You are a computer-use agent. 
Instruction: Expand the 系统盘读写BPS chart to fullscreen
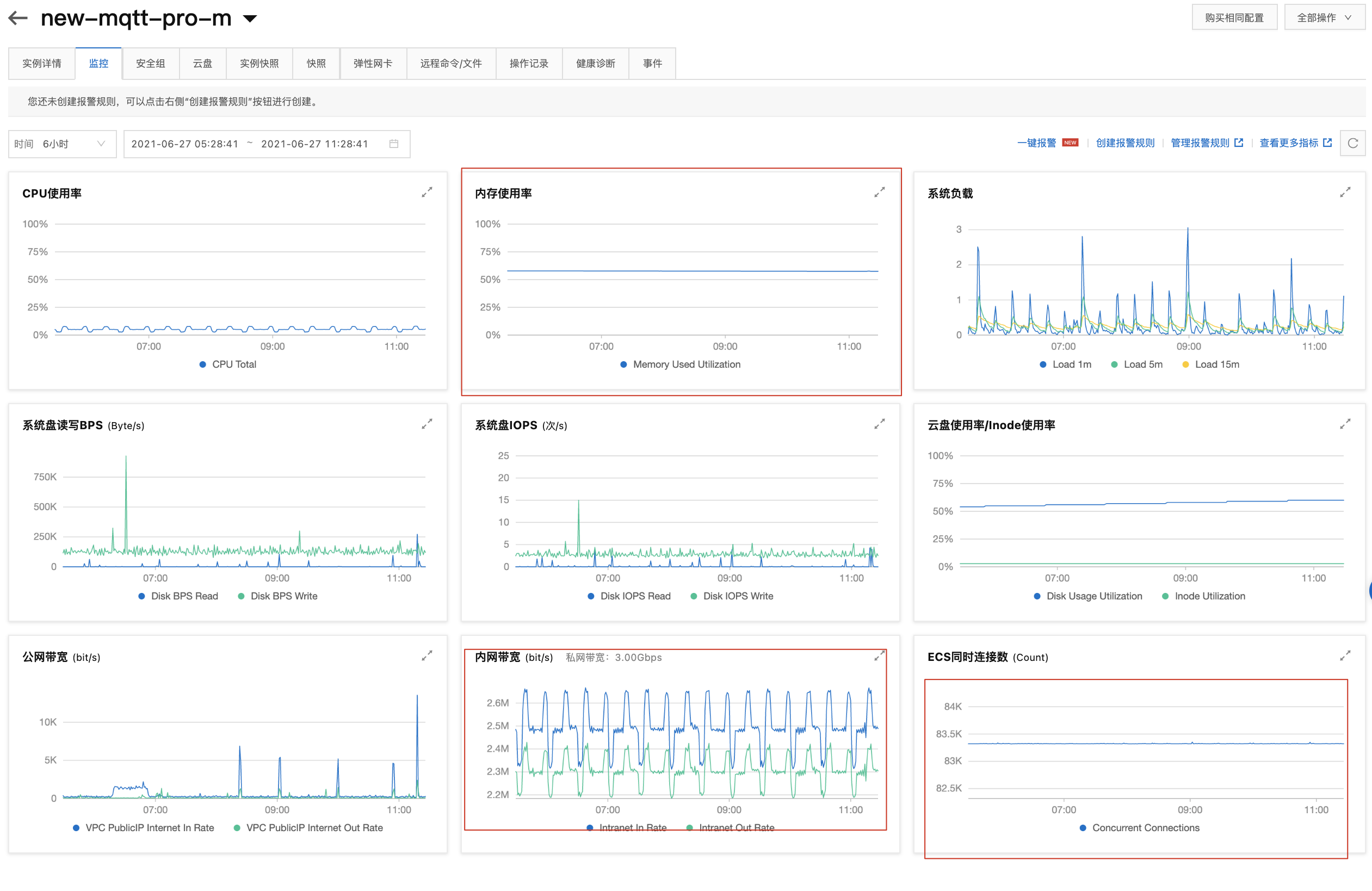coord(427,424)
